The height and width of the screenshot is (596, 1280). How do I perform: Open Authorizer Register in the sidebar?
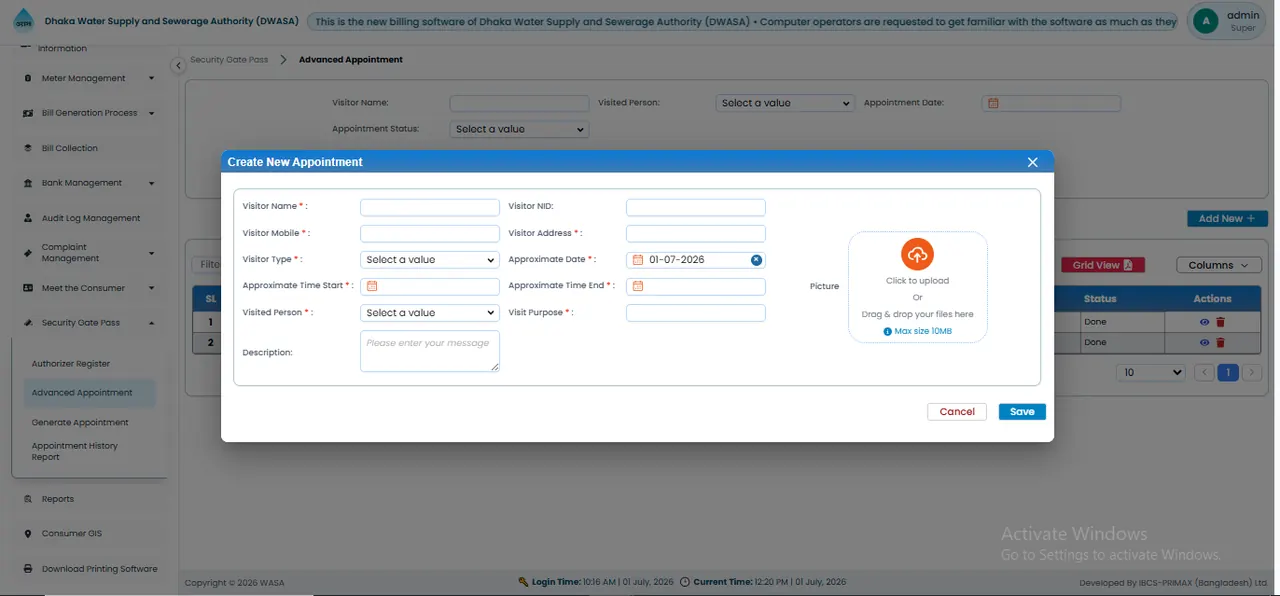click(x=71, y=364)
